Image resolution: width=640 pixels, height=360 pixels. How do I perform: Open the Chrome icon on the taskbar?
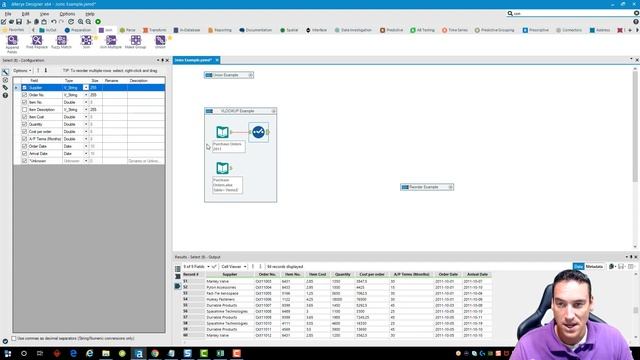coord(155,353)
